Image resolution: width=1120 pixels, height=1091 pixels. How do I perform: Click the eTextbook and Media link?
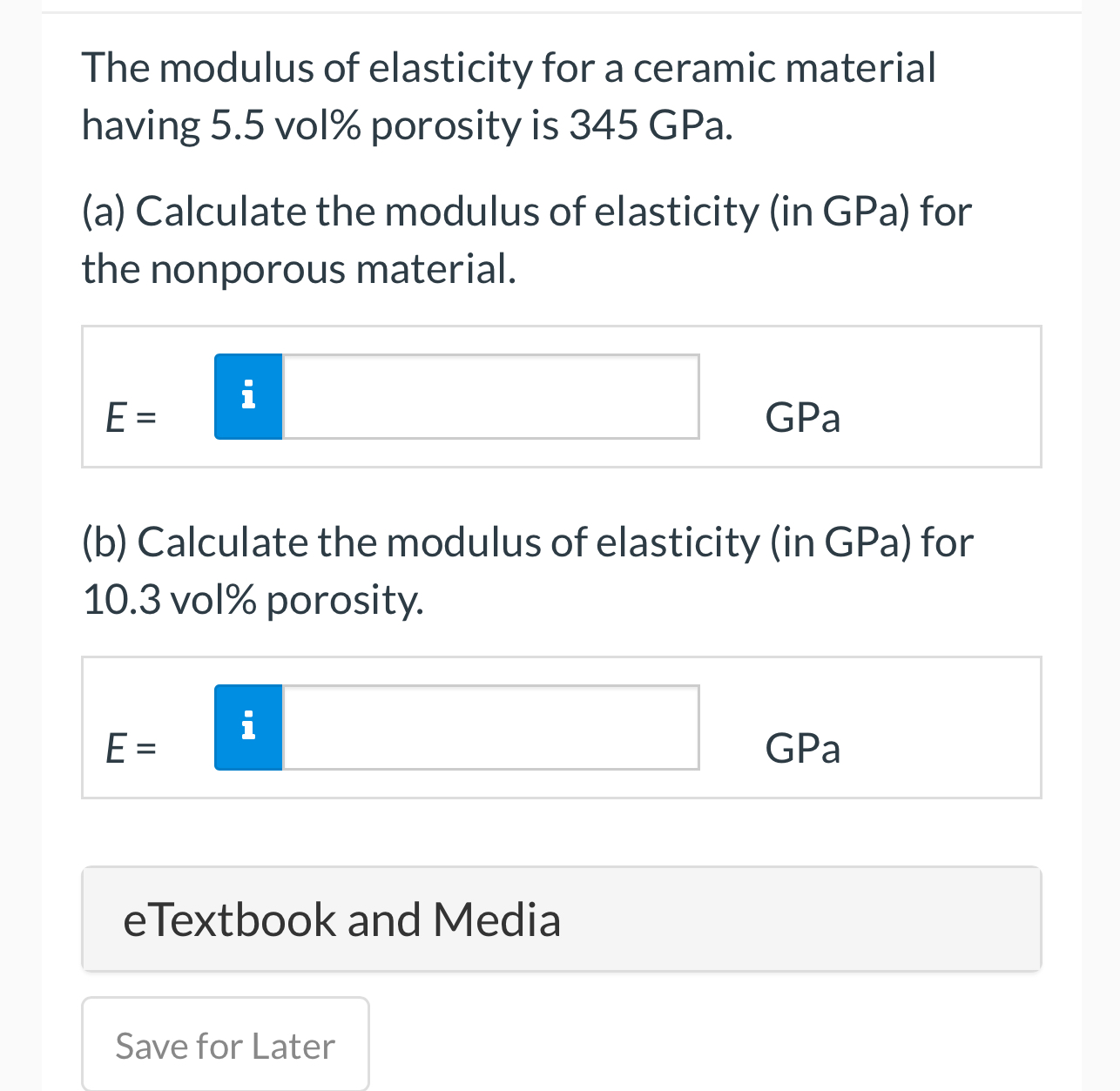point(342,919)
